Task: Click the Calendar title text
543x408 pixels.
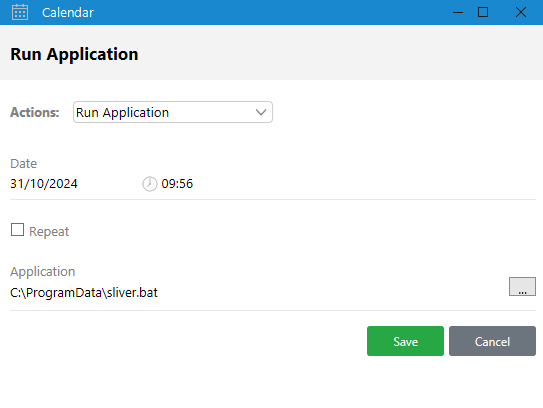Action: [x=68, y=13]
